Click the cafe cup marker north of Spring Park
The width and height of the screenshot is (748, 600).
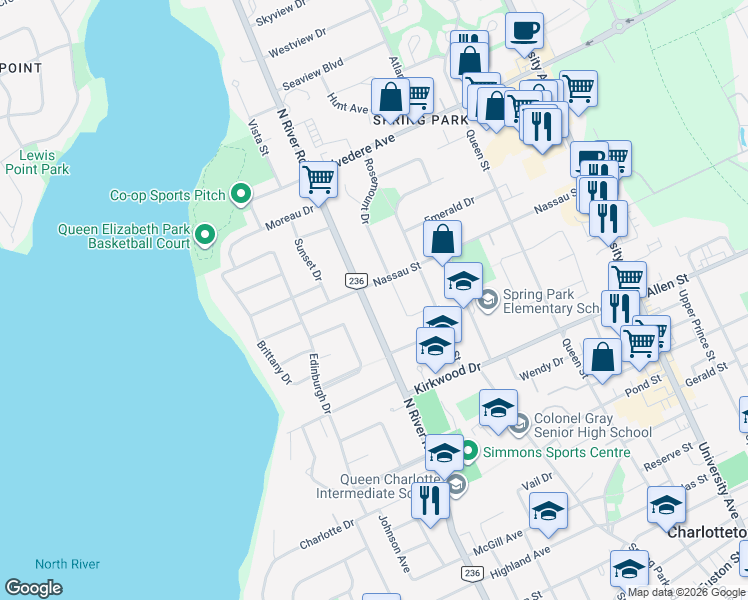[524, 33]
